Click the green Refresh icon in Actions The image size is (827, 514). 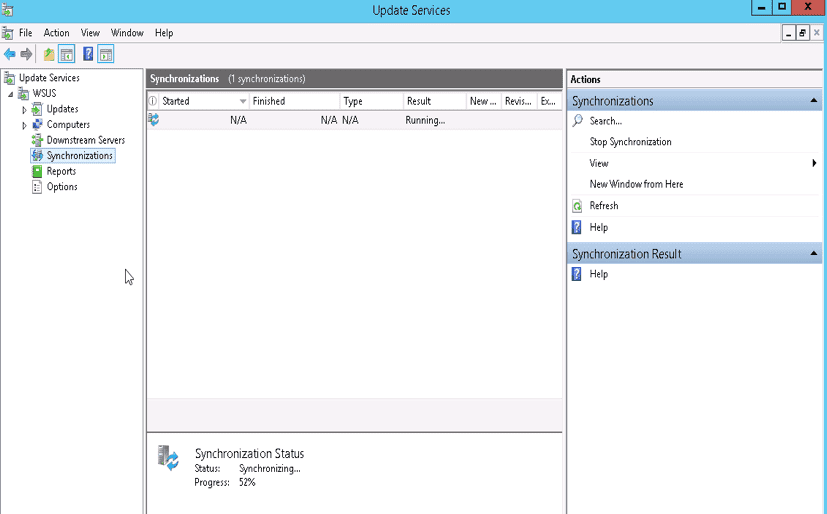577,206
